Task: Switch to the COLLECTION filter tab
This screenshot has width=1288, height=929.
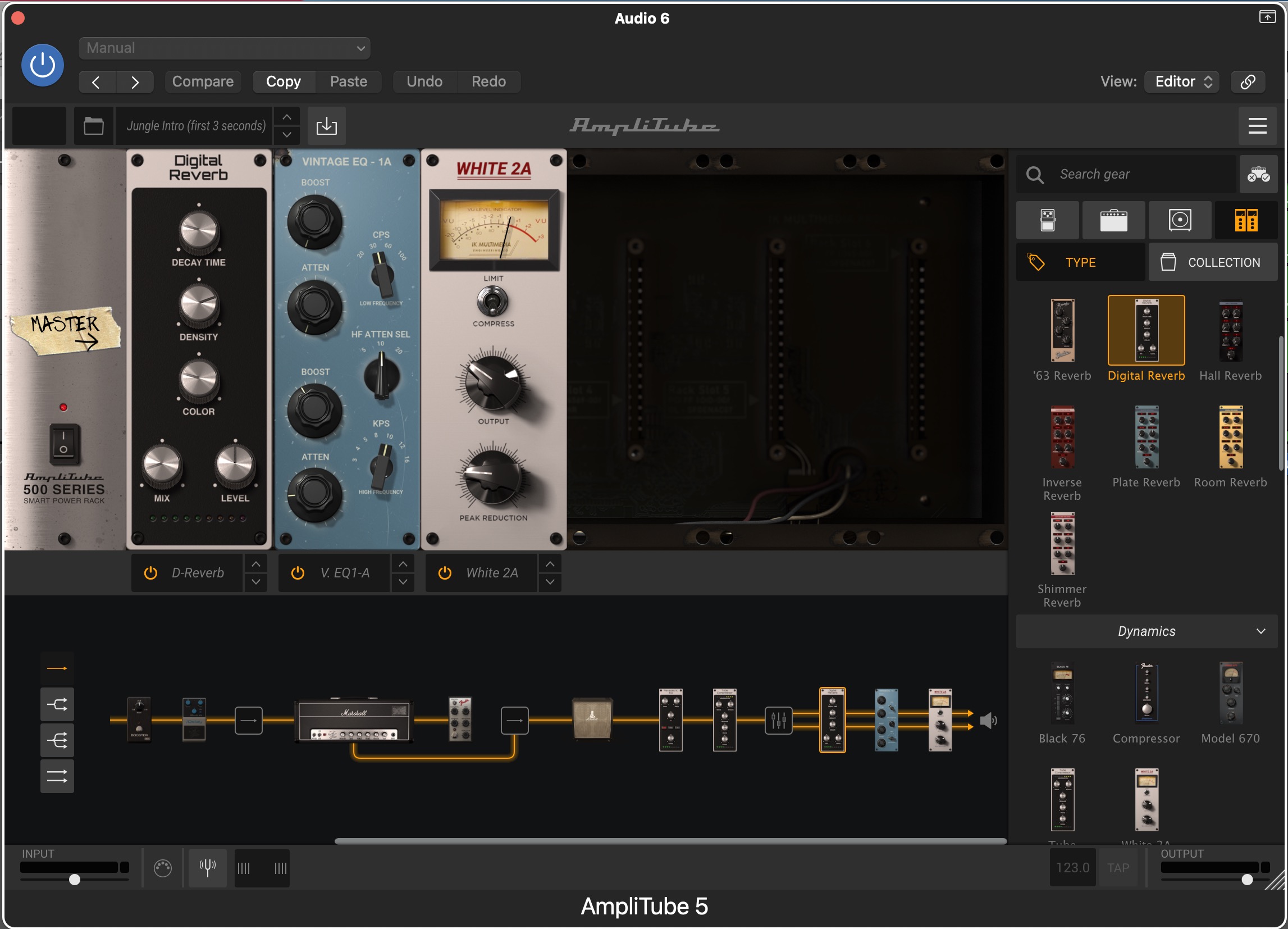Action: [x=1213, y=262]
